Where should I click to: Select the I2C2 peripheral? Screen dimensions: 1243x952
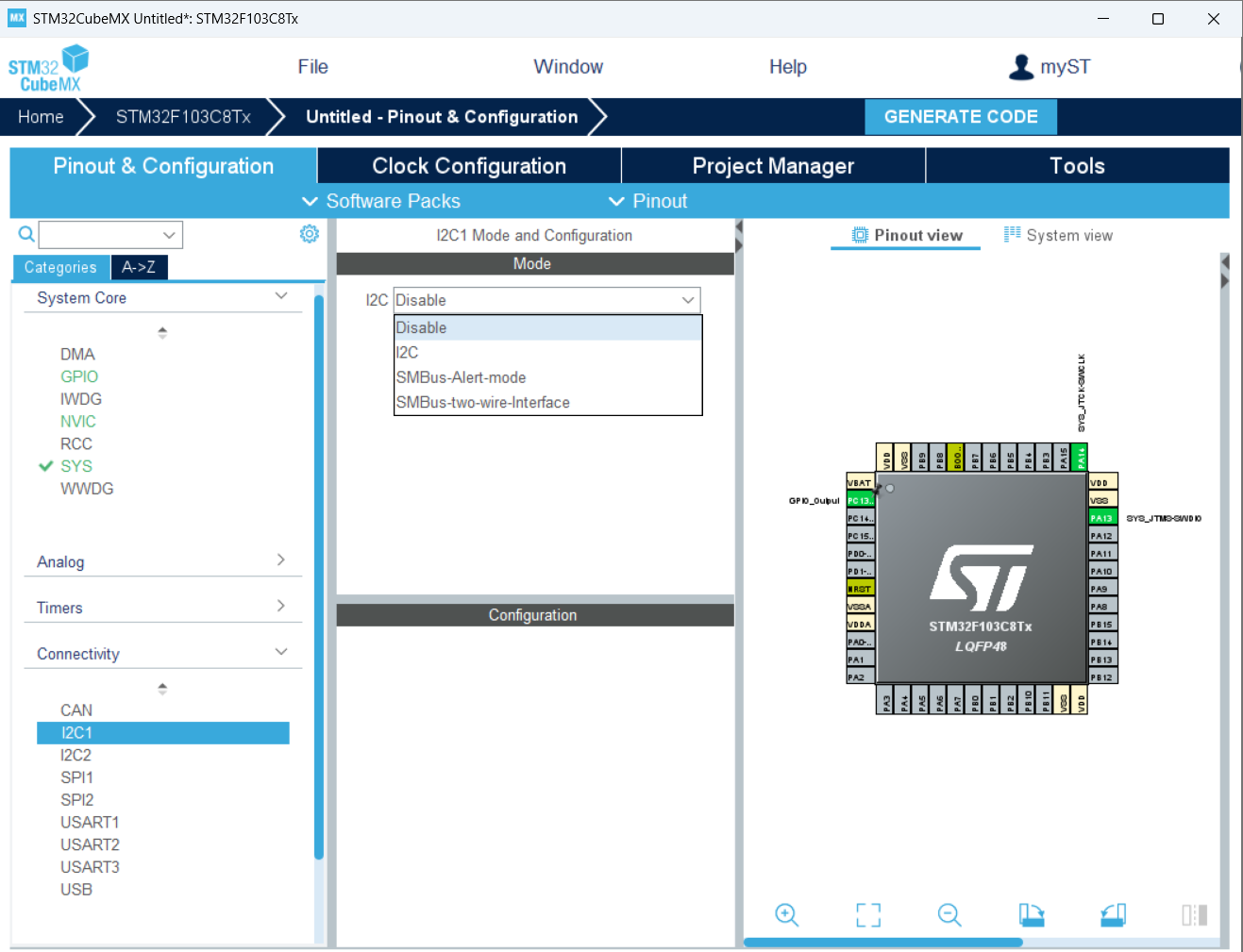coord(76,755)
